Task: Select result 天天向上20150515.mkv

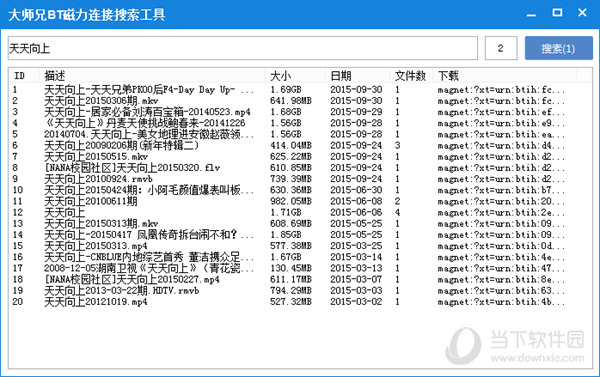Action: coord(96,157)
